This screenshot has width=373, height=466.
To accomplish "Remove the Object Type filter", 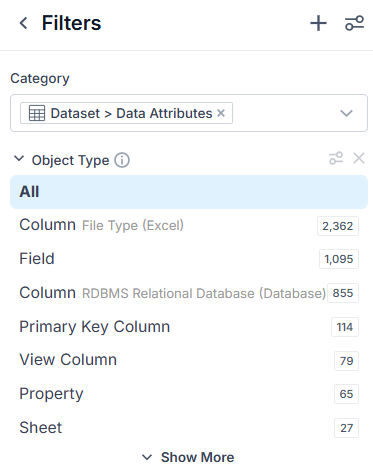I will coord(359,158).
